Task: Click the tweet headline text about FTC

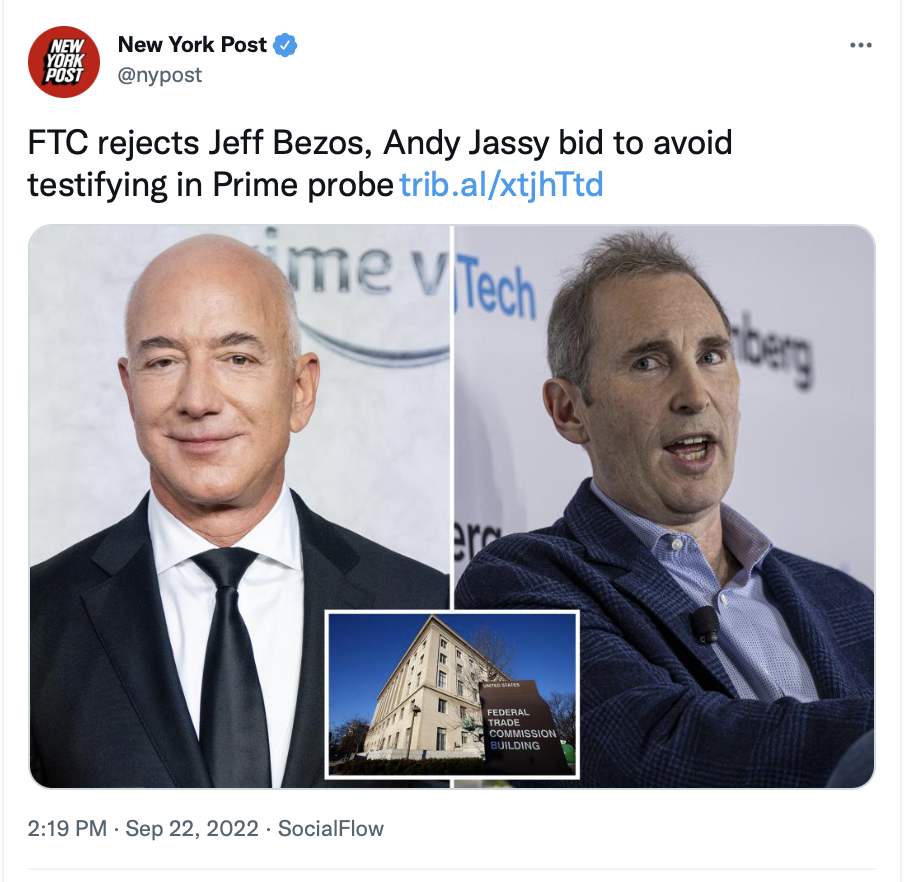Action: [x=380, y=164]
